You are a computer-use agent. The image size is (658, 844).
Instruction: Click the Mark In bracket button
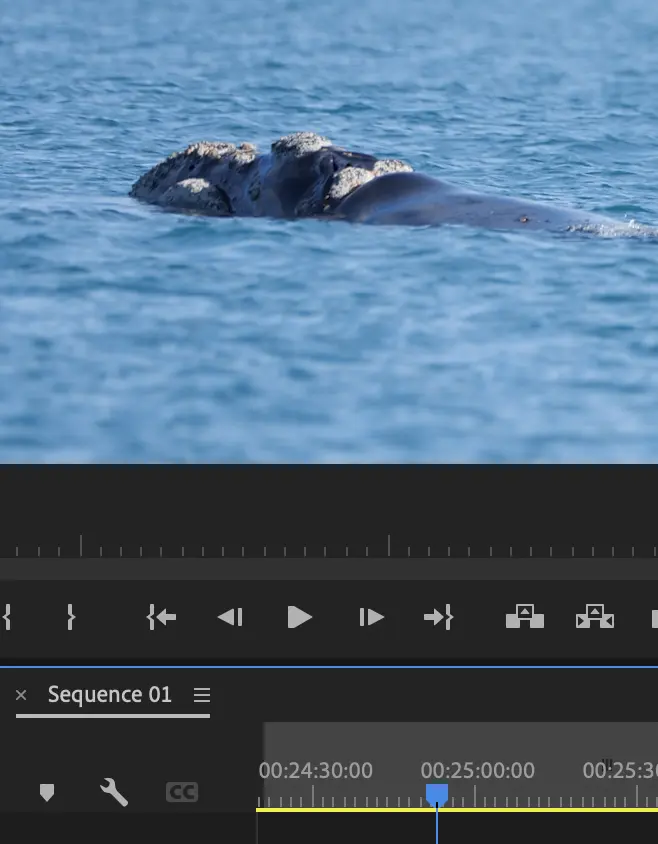[x=6, y=617]
